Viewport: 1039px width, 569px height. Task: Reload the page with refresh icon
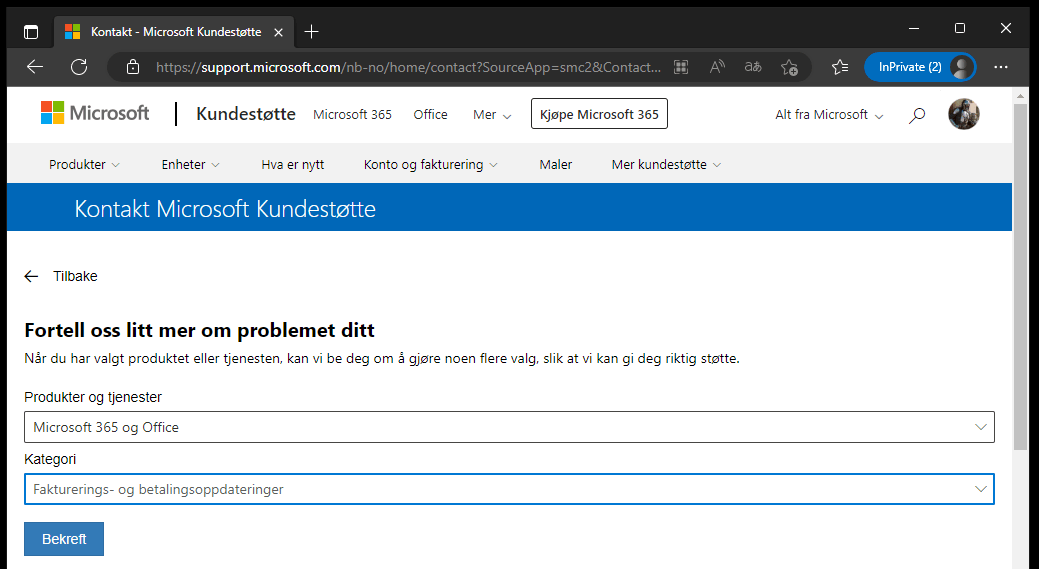pyautogui.click(x=79, y=67)
